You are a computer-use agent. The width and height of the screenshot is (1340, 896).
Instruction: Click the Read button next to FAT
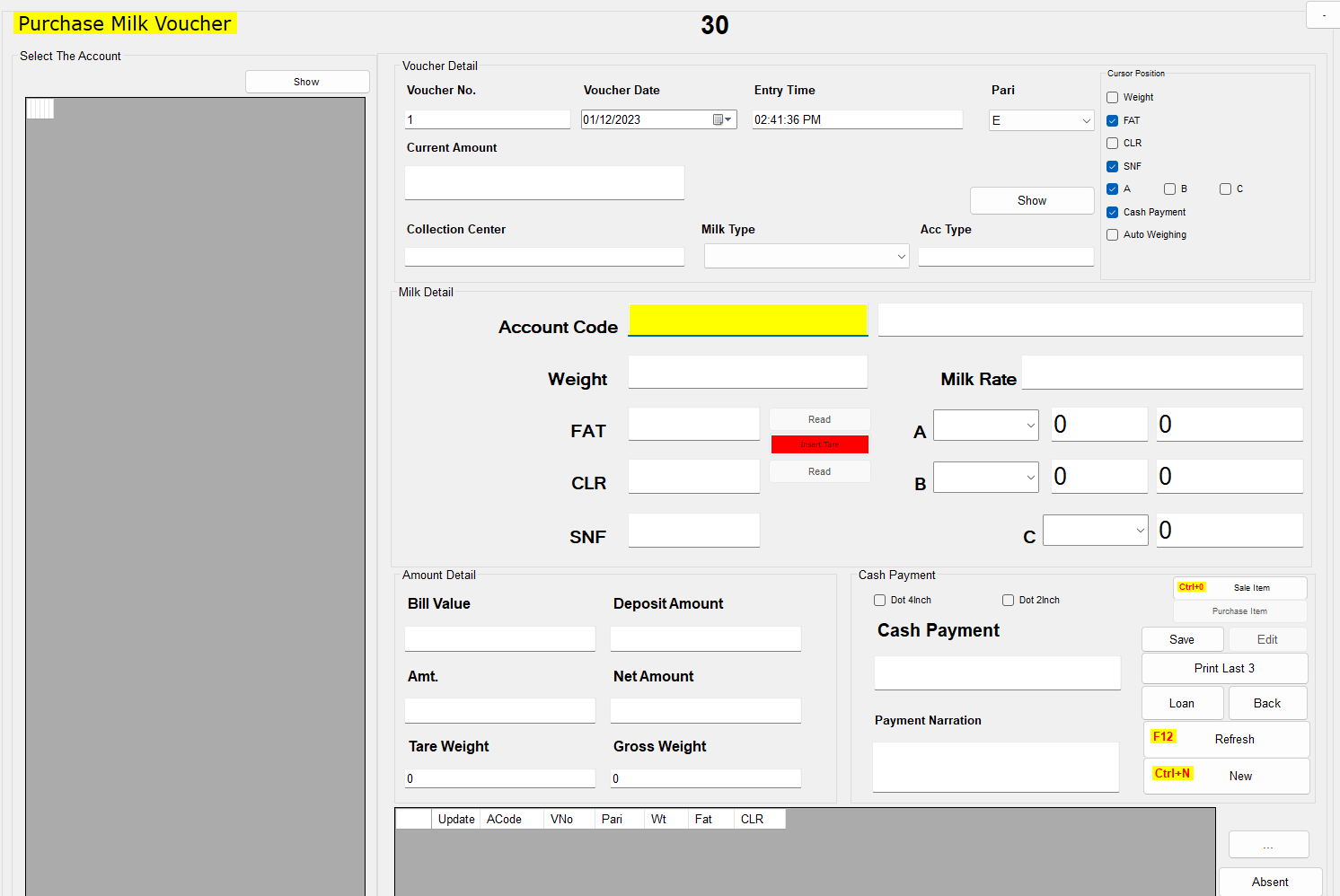click(820, 419)
